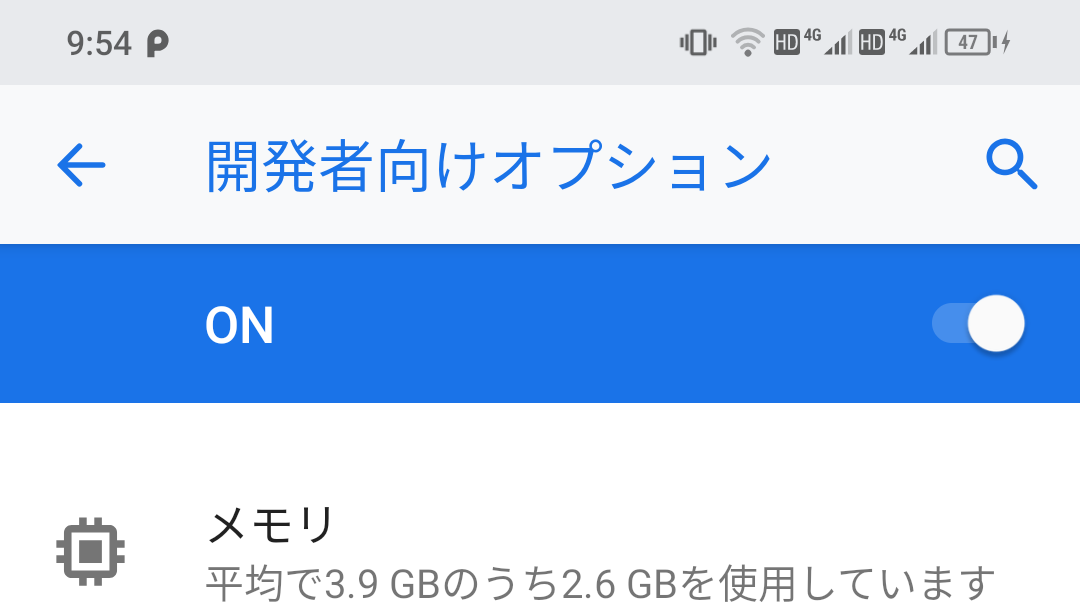
Task: Open the メモリ settings entry
Action: (540, 551)
